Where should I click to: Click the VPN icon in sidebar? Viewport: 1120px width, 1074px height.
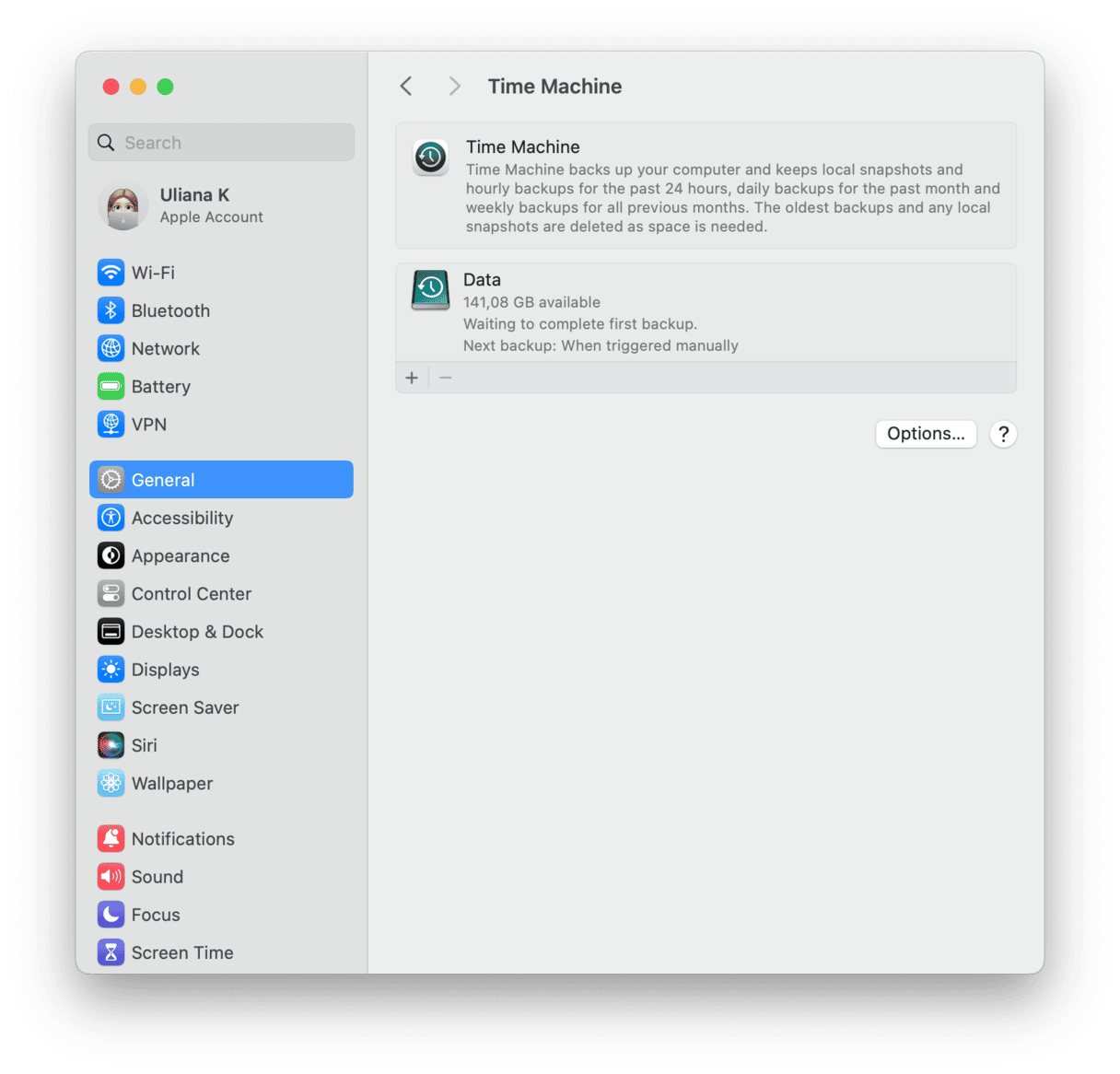tap(111, 424)
